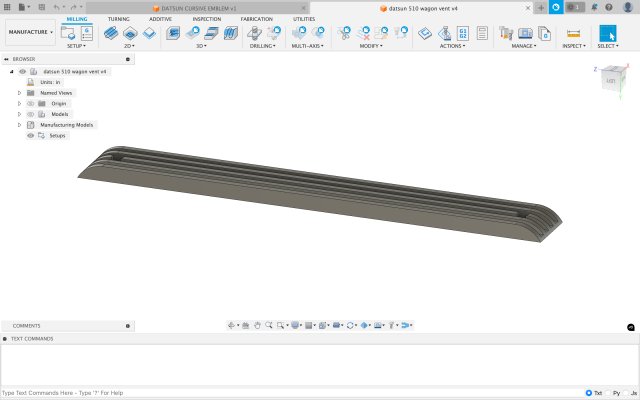Select the Py radio button
Screen dimensions: 640x400
[608, 393]
